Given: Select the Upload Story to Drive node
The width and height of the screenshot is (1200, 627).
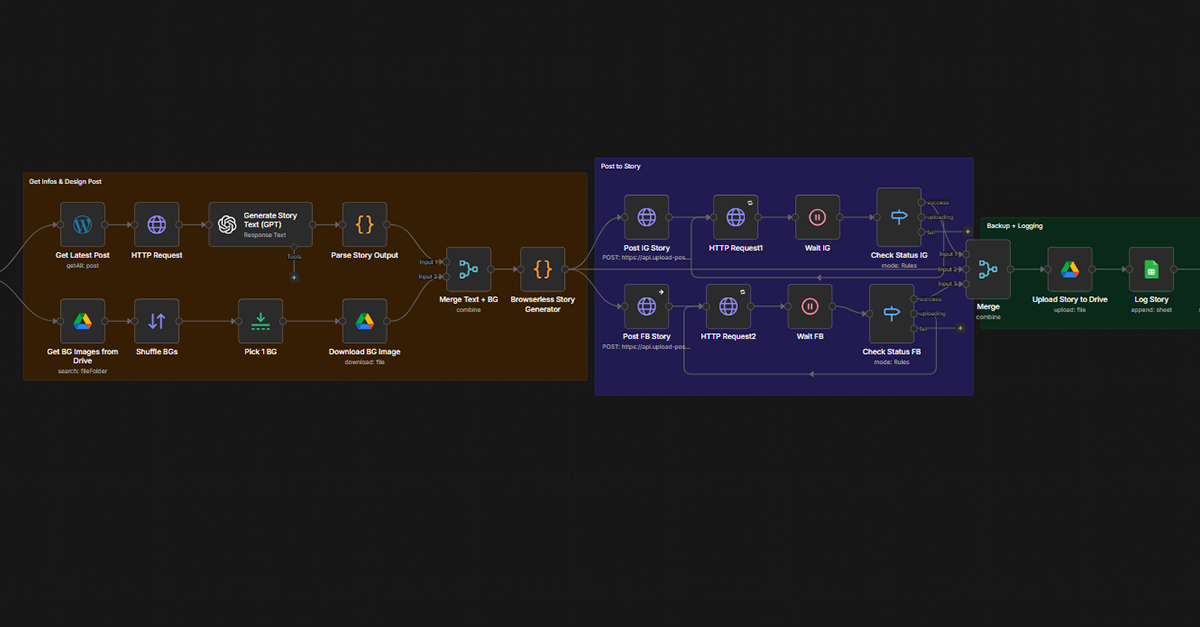Looking at the screenshot, I should click(x=1069, y=270).
